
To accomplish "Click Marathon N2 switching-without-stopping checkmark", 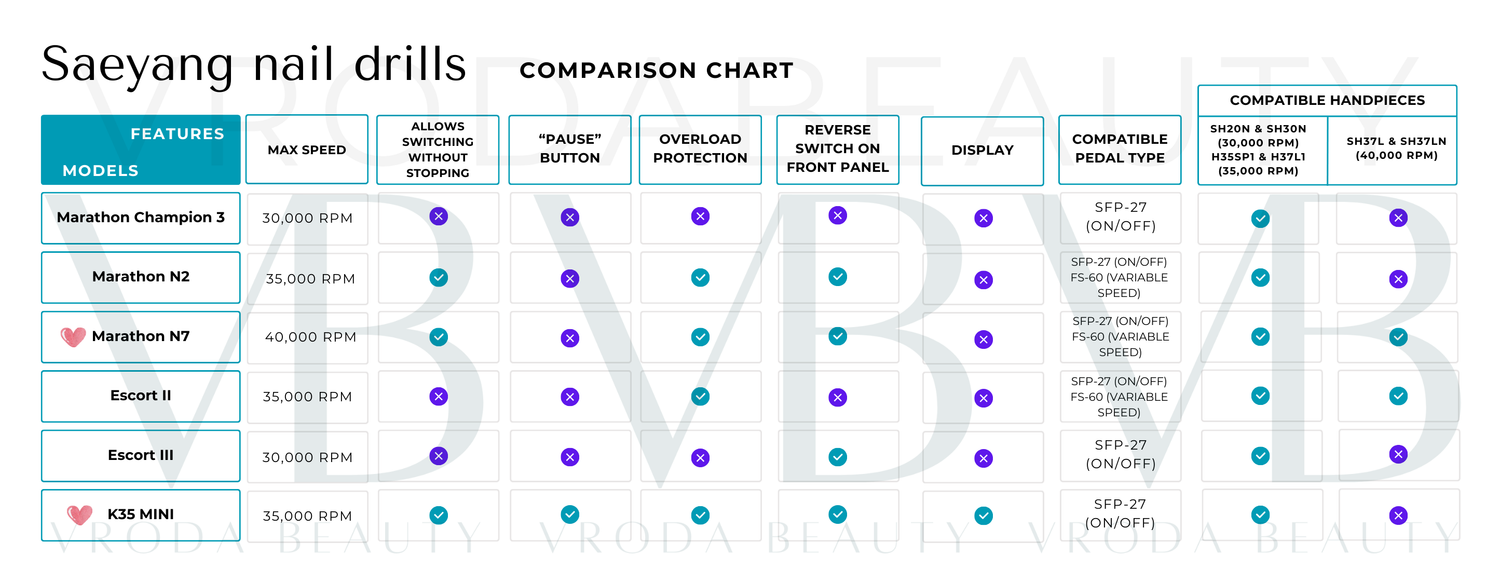I will pos(438,277).
